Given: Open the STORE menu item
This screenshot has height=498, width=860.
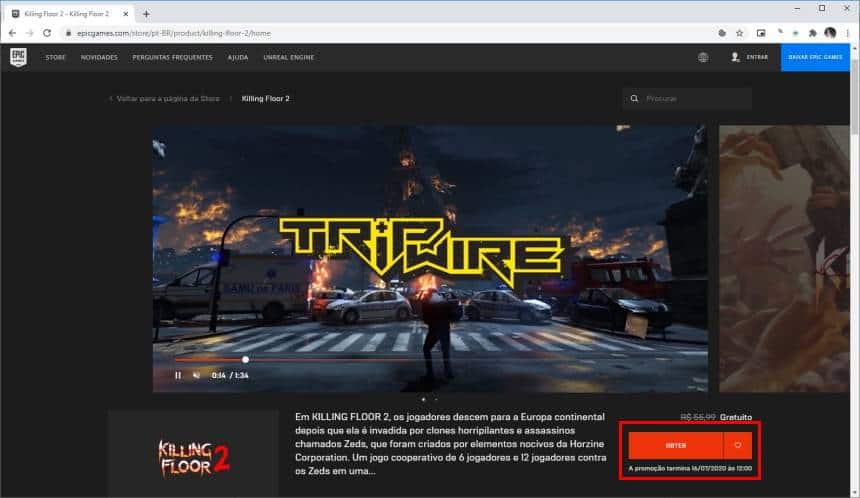Looking at the screenshot, I should click(55, 58).
